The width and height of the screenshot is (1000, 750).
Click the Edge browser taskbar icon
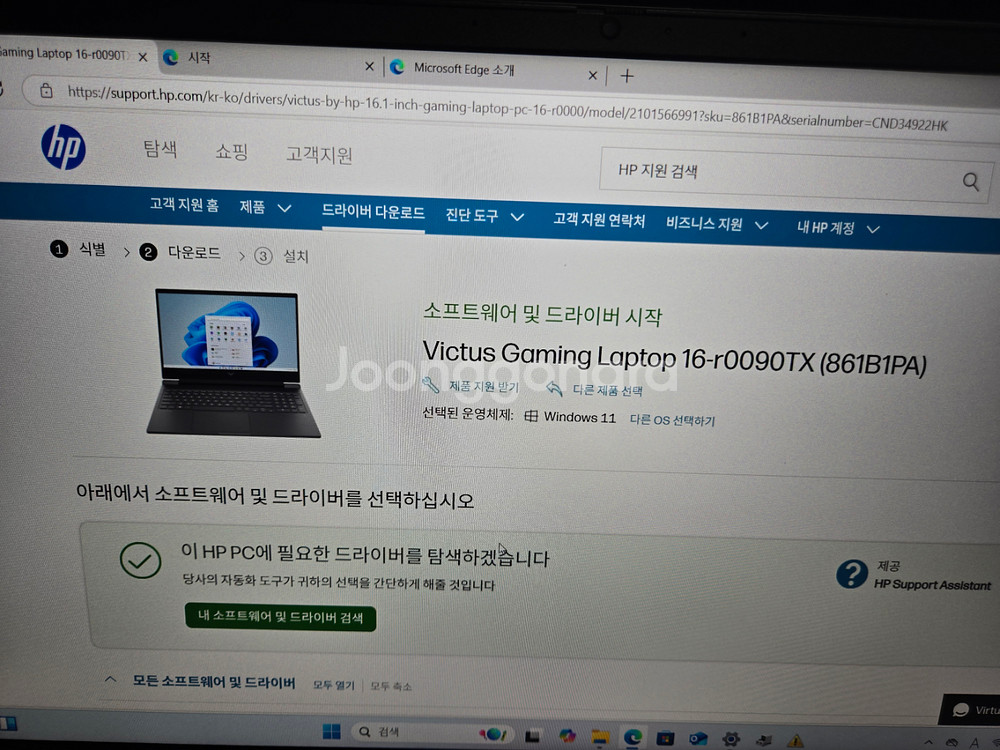pyautogui.click(x=633, y=738)
